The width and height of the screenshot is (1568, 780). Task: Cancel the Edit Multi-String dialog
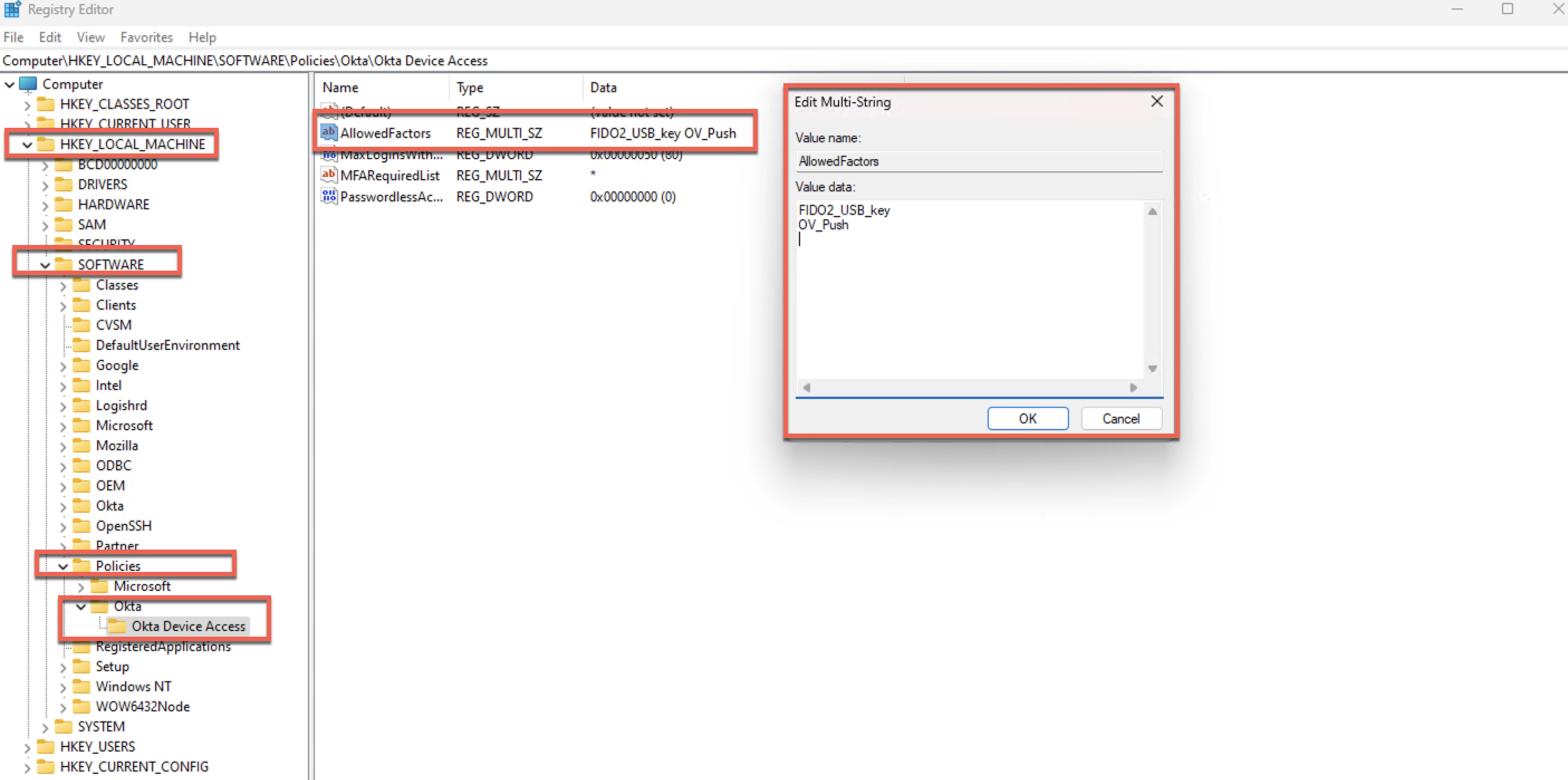(x=1121, y=418)
